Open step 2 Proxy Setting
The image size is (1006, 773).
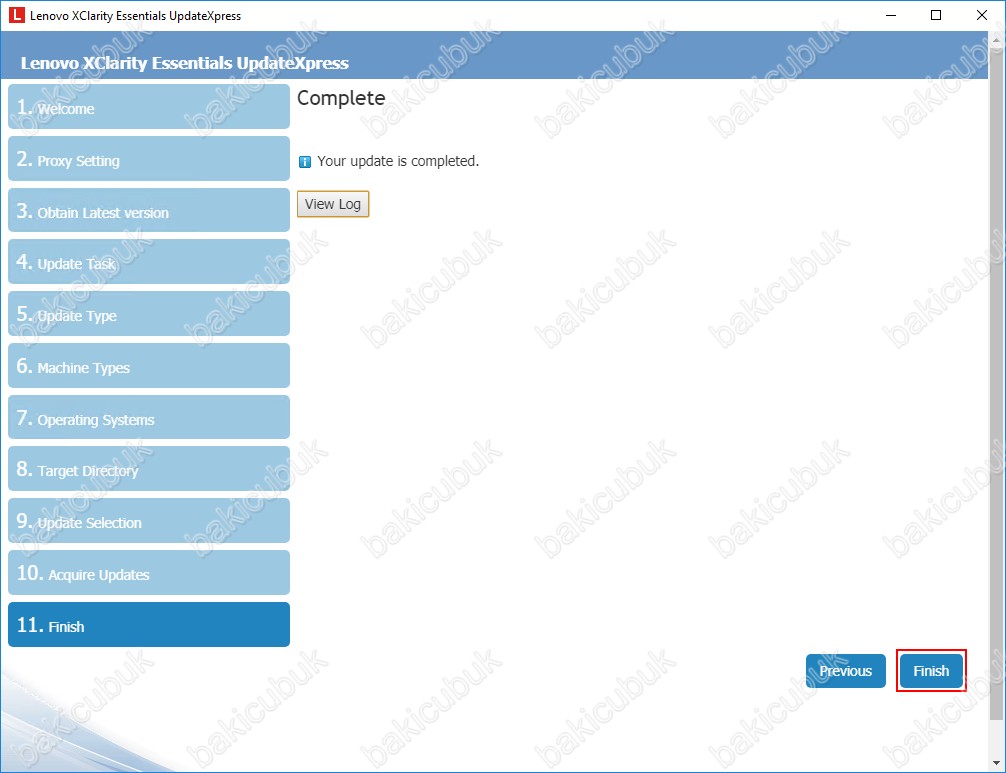point(149,158)
